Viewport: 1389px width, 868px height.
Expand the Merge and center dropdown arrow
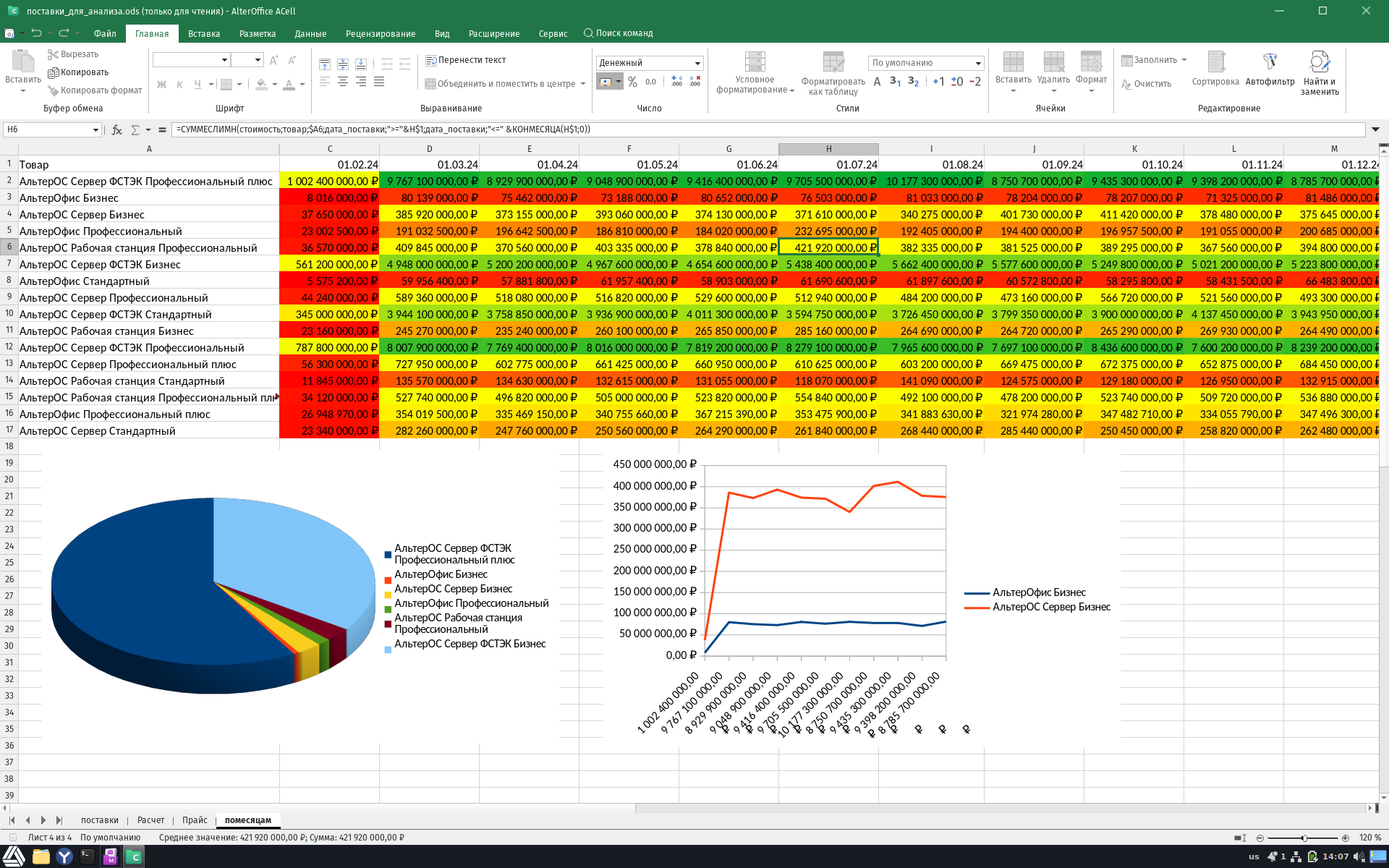tap(583, 84)
